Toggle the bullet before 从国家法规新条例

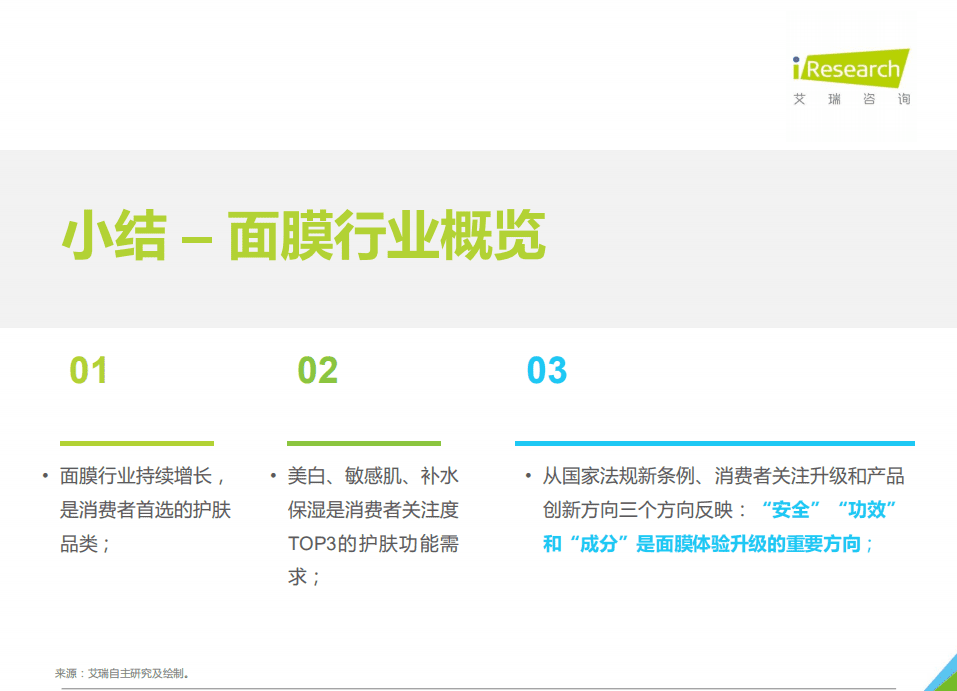(527, 477)
